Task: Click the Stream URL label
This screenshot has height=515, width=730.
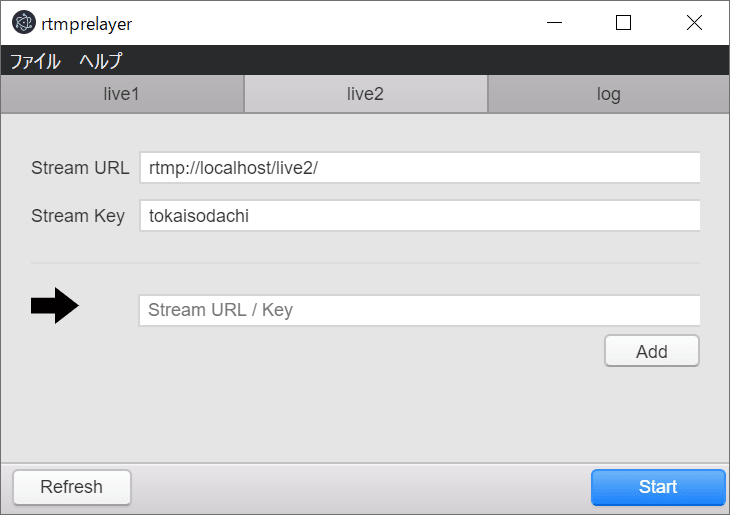Action: click(80, 168)
